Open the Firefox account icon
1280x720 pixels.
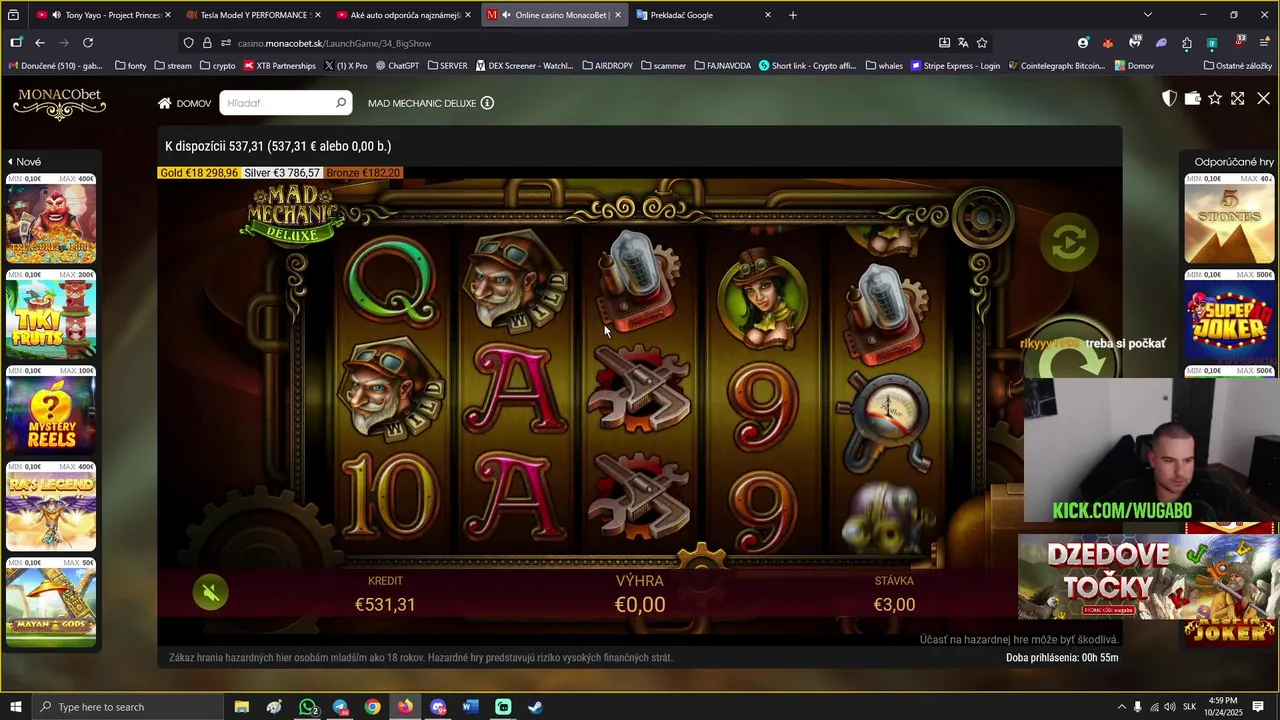click(1083, 43)
